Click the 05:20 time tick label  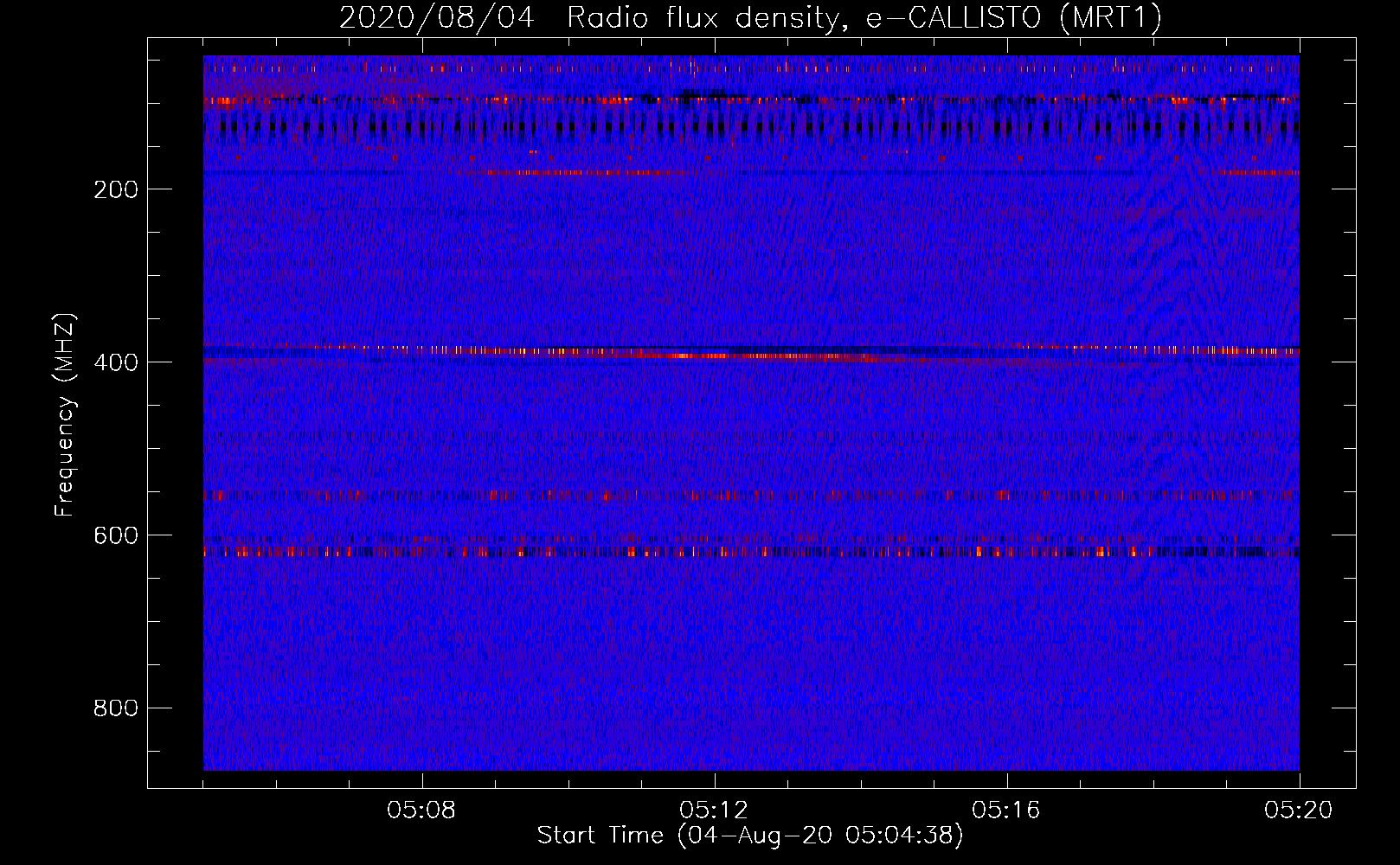1299,811
